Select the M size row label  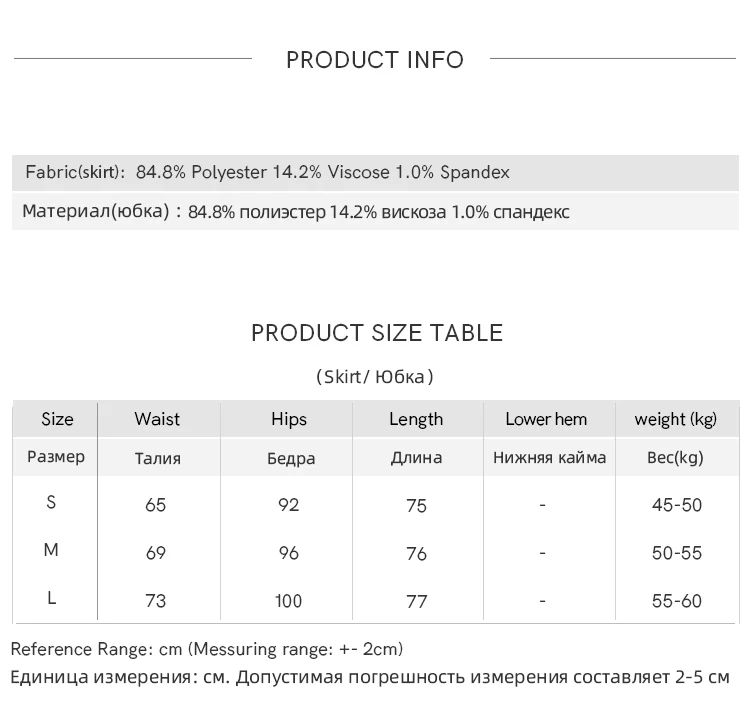pyautogui.click(x=52, y=550)
